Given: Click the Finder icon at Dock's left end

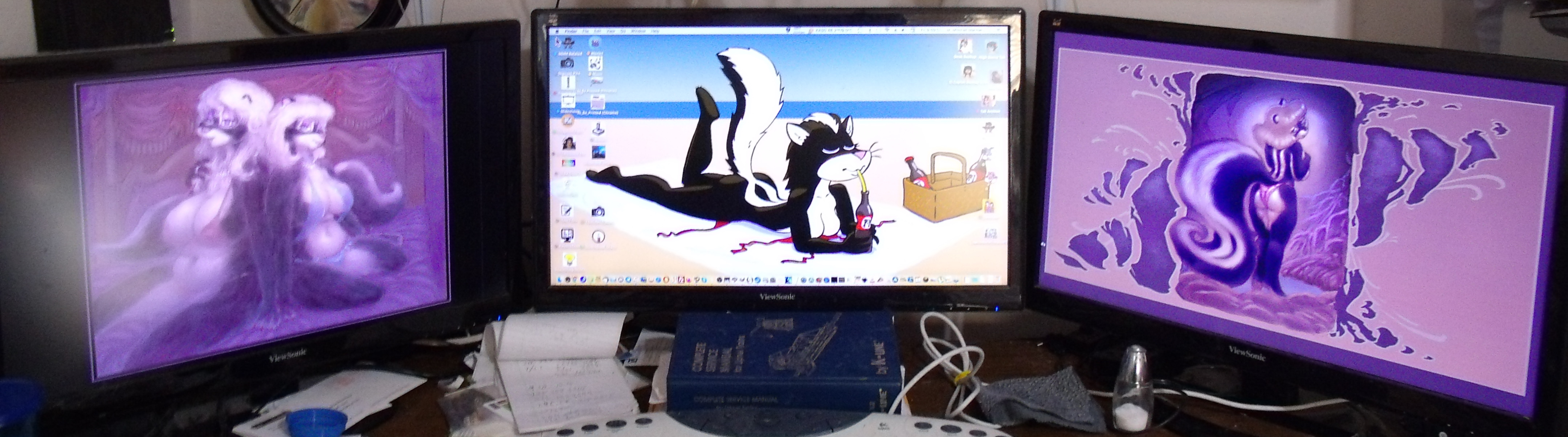Looking at the screenshot, I should 559,280.
